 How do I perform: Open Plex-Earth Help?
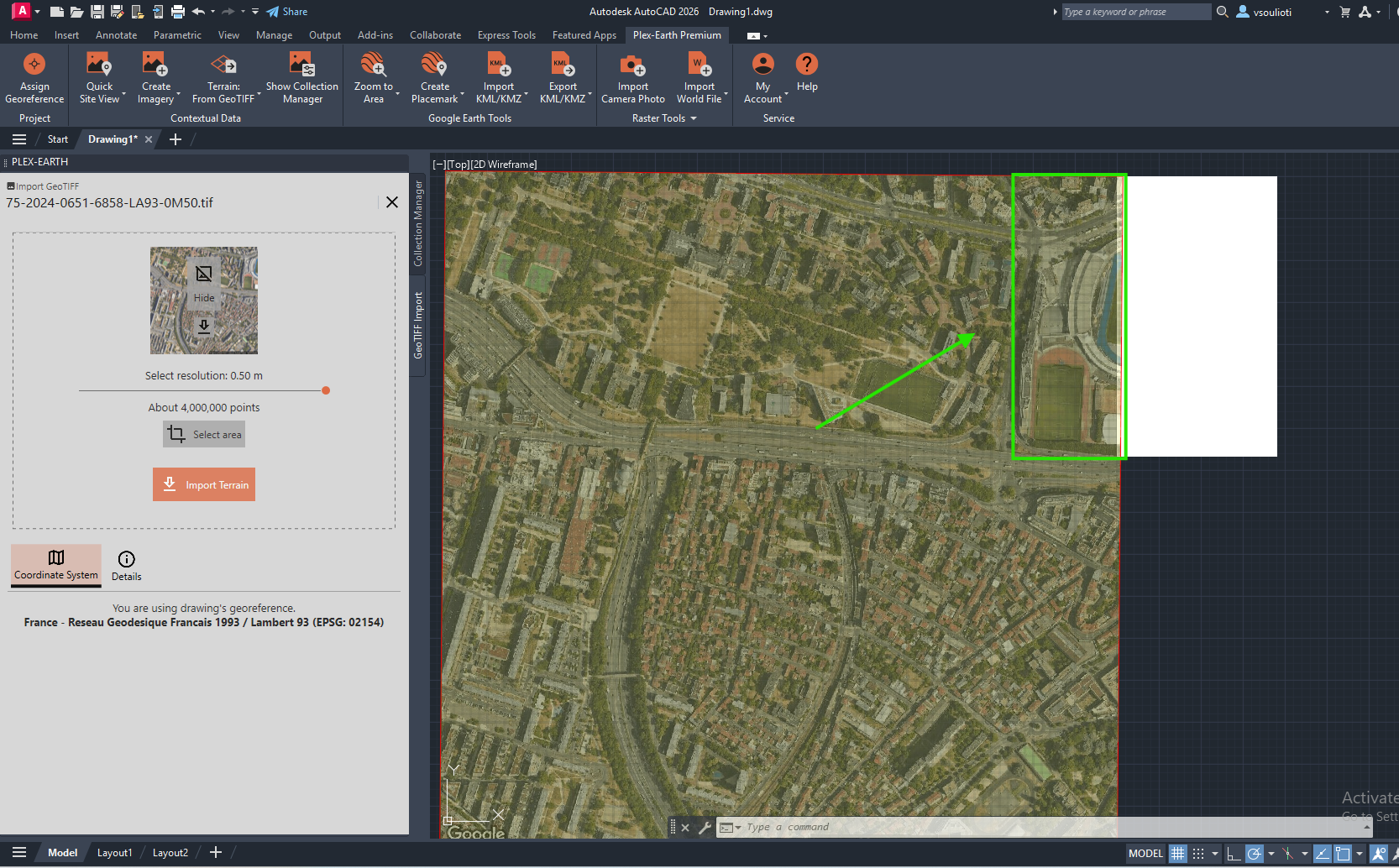point(807,73)
